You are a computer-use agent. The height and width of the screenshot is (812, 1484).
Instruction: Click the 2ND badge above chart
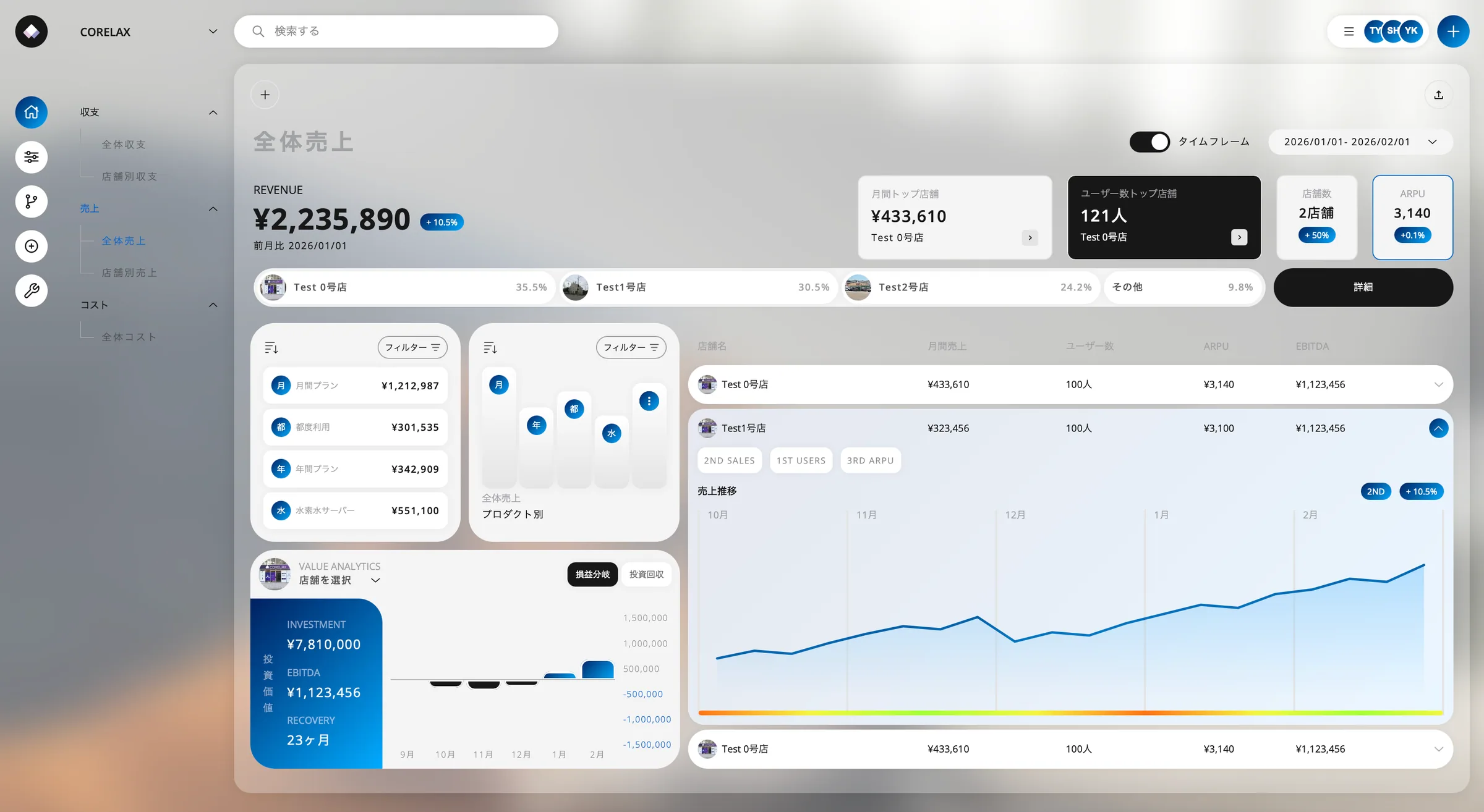click(x=1376, y=491)
